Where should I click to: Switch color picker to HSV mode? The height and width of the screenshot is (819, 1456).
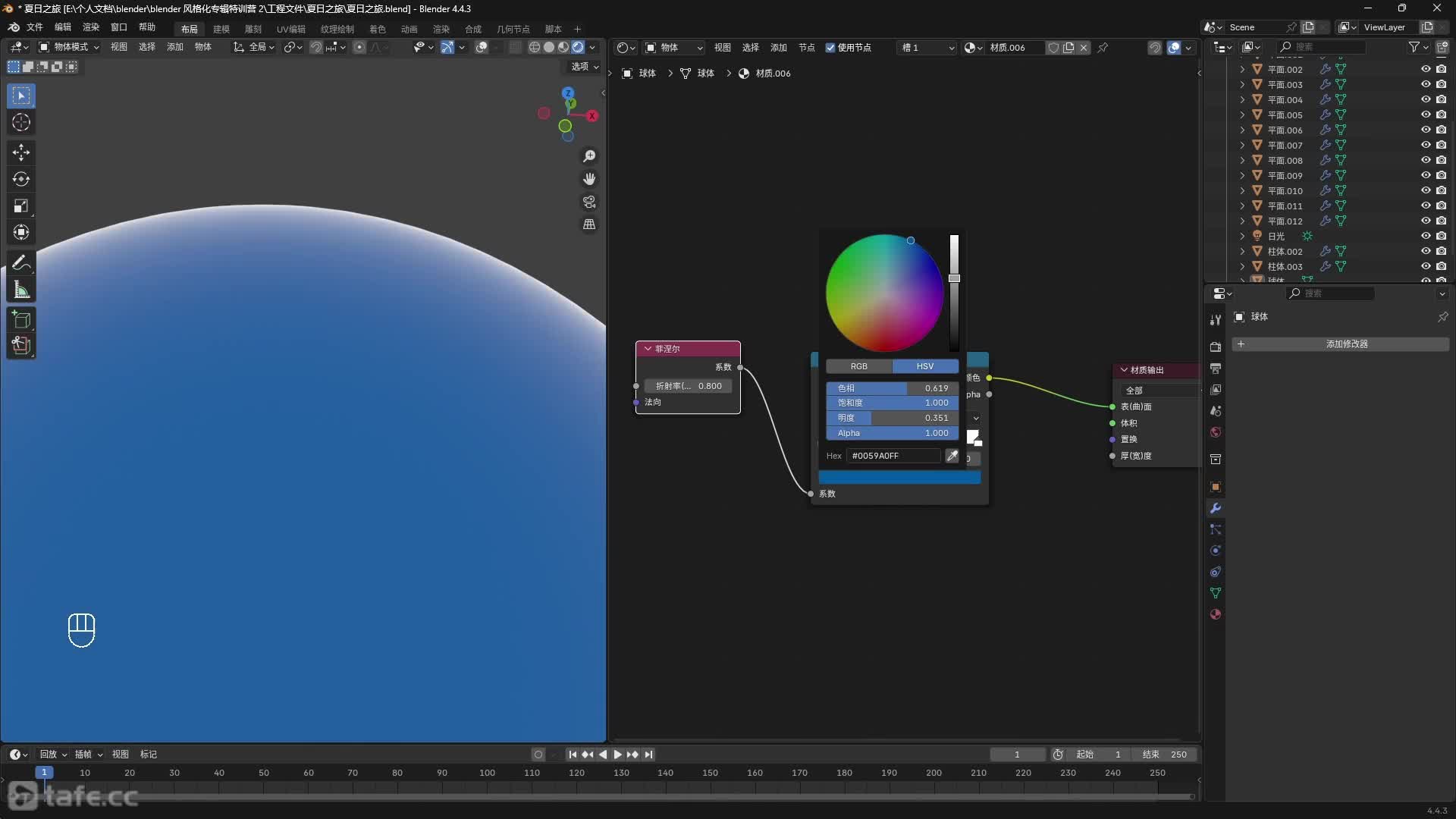pyautogui.click(x=925, y=366)
